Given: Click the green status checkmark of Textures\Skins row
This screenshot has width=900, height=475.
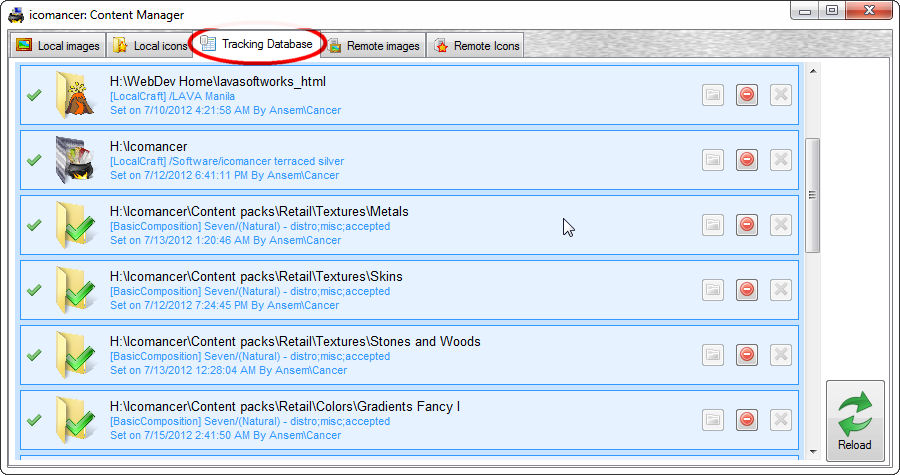Looking at the screenshot, I should pyautogui.click(x=34, y=290).
